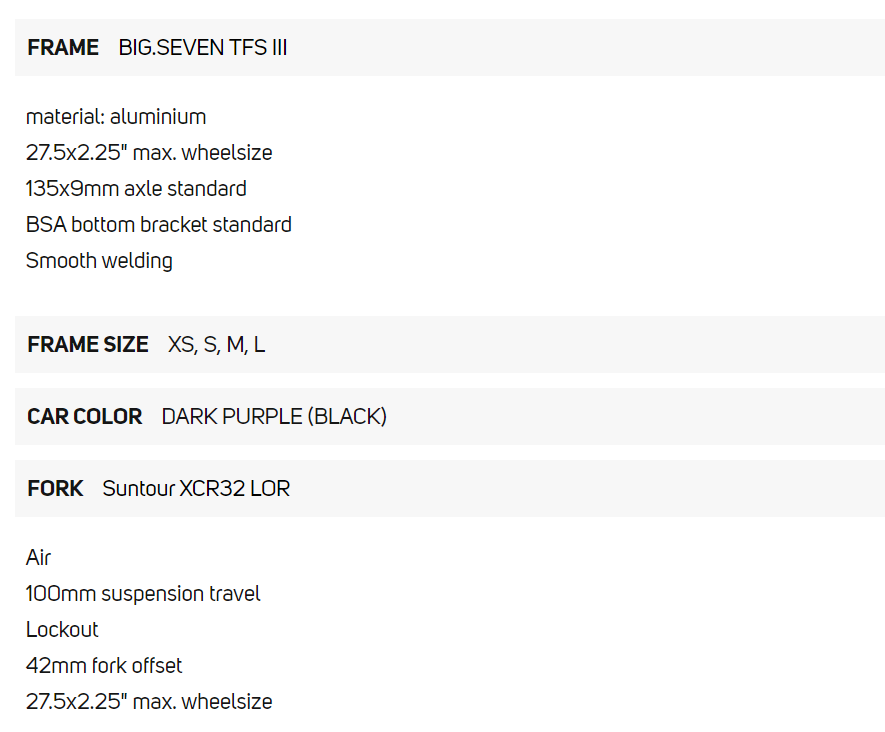
Task: Click the Smooth welding text
Action: (x=99, y=261)
